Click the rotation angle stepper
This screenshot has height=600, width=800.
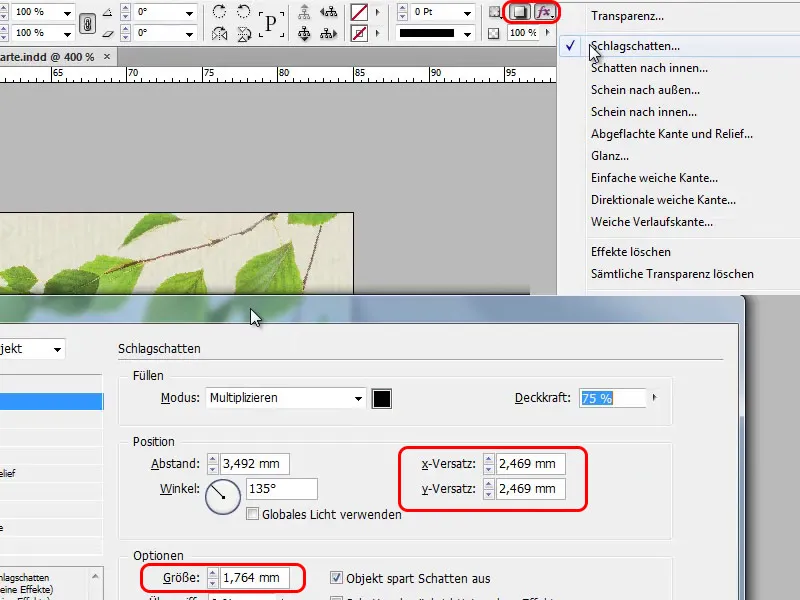click(126, 12)
